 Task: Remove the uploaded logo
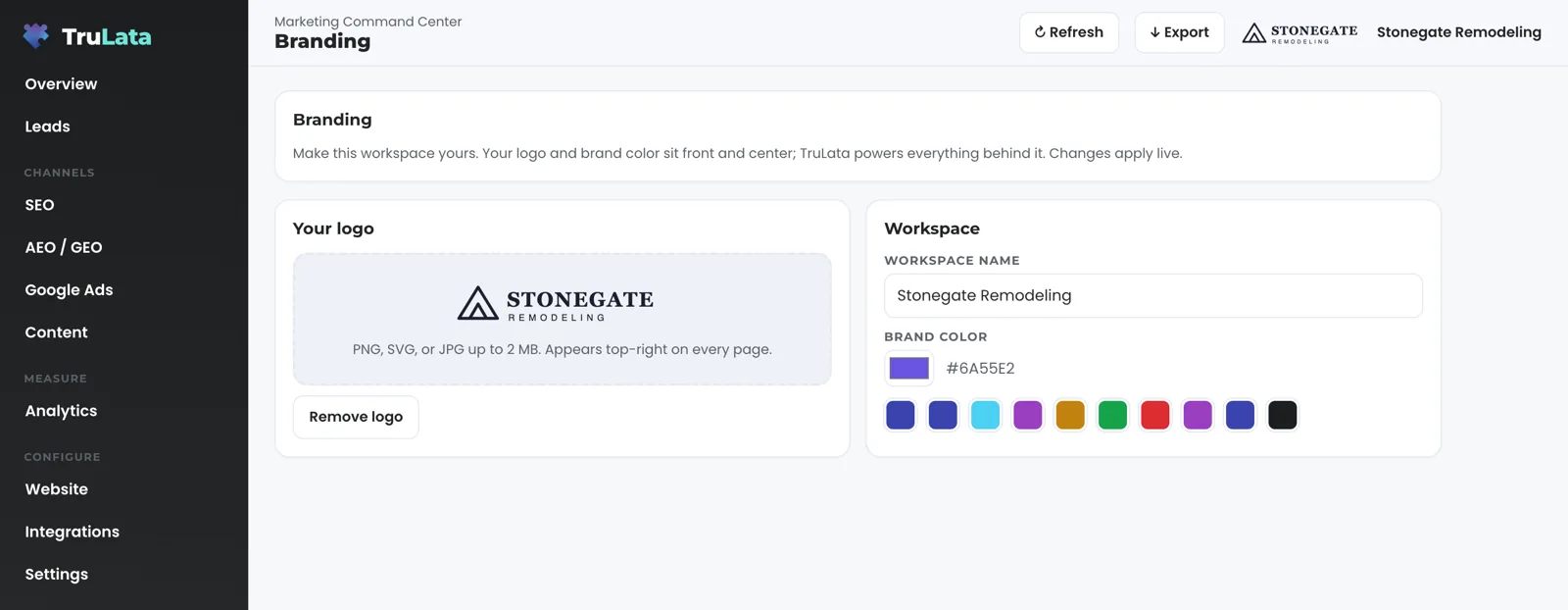click(356, 417)
